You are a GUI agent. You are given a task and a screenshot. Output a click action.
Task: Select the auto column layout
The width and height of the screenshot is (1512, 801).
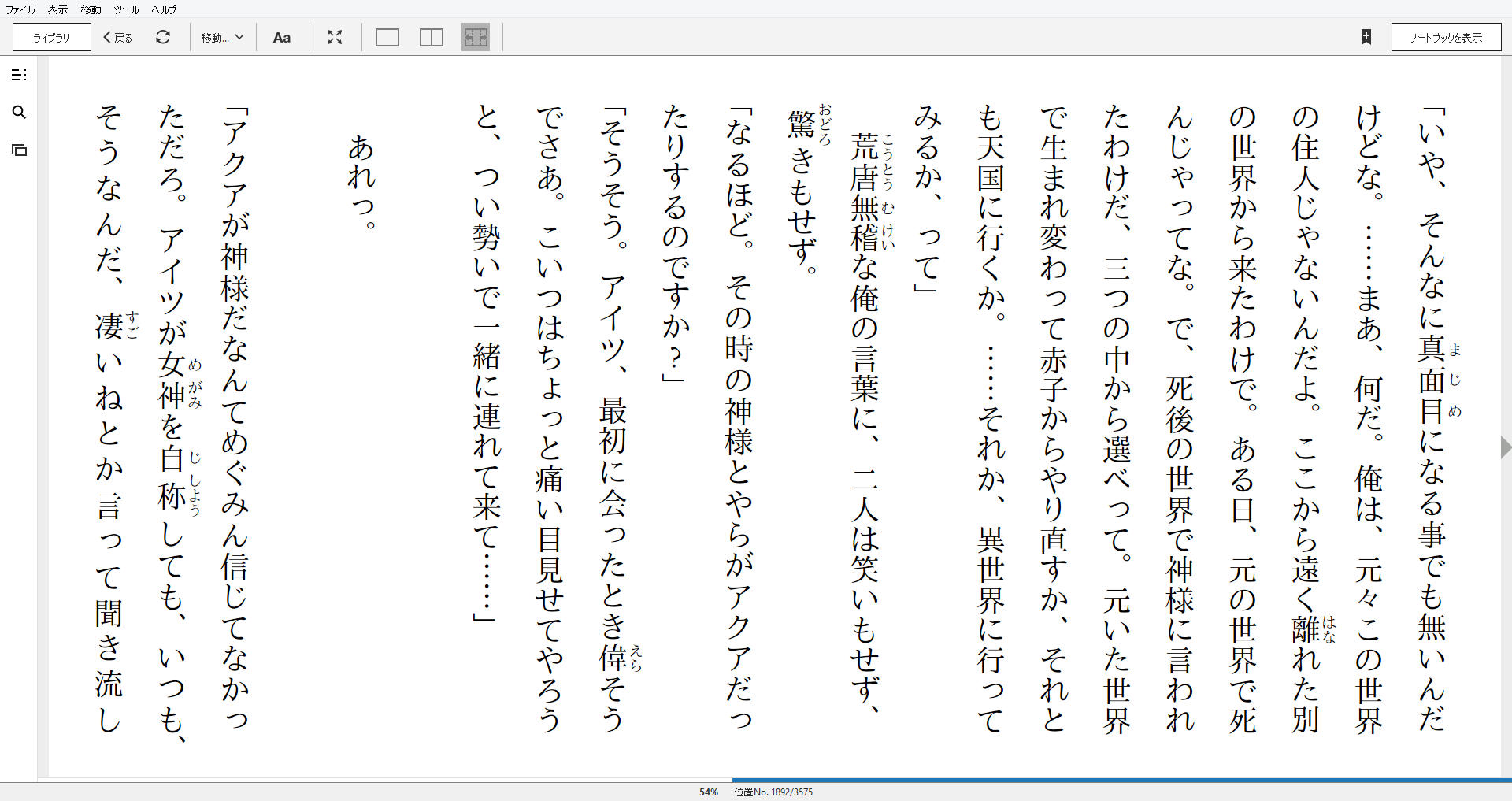pos(476,37)
